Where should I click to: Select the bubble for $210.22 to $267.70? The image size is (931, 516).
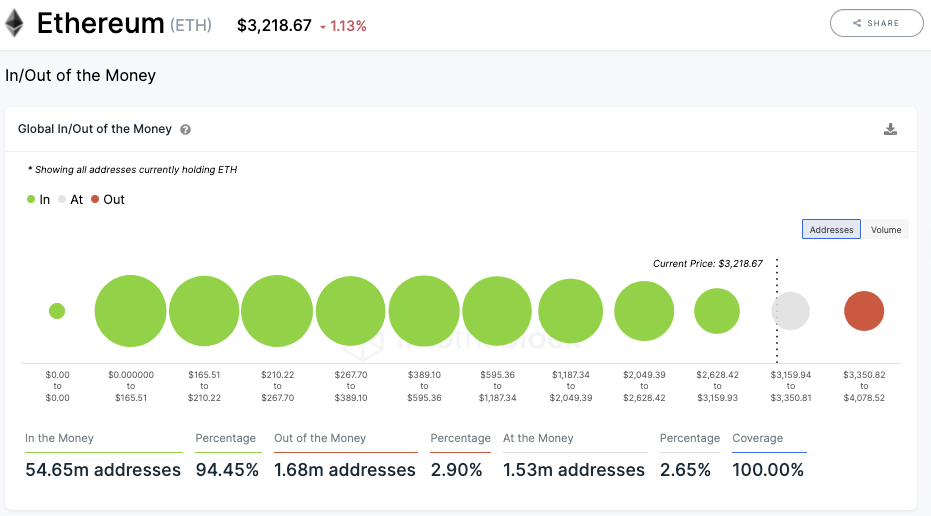pyautogui.click(x=277, y=311)
